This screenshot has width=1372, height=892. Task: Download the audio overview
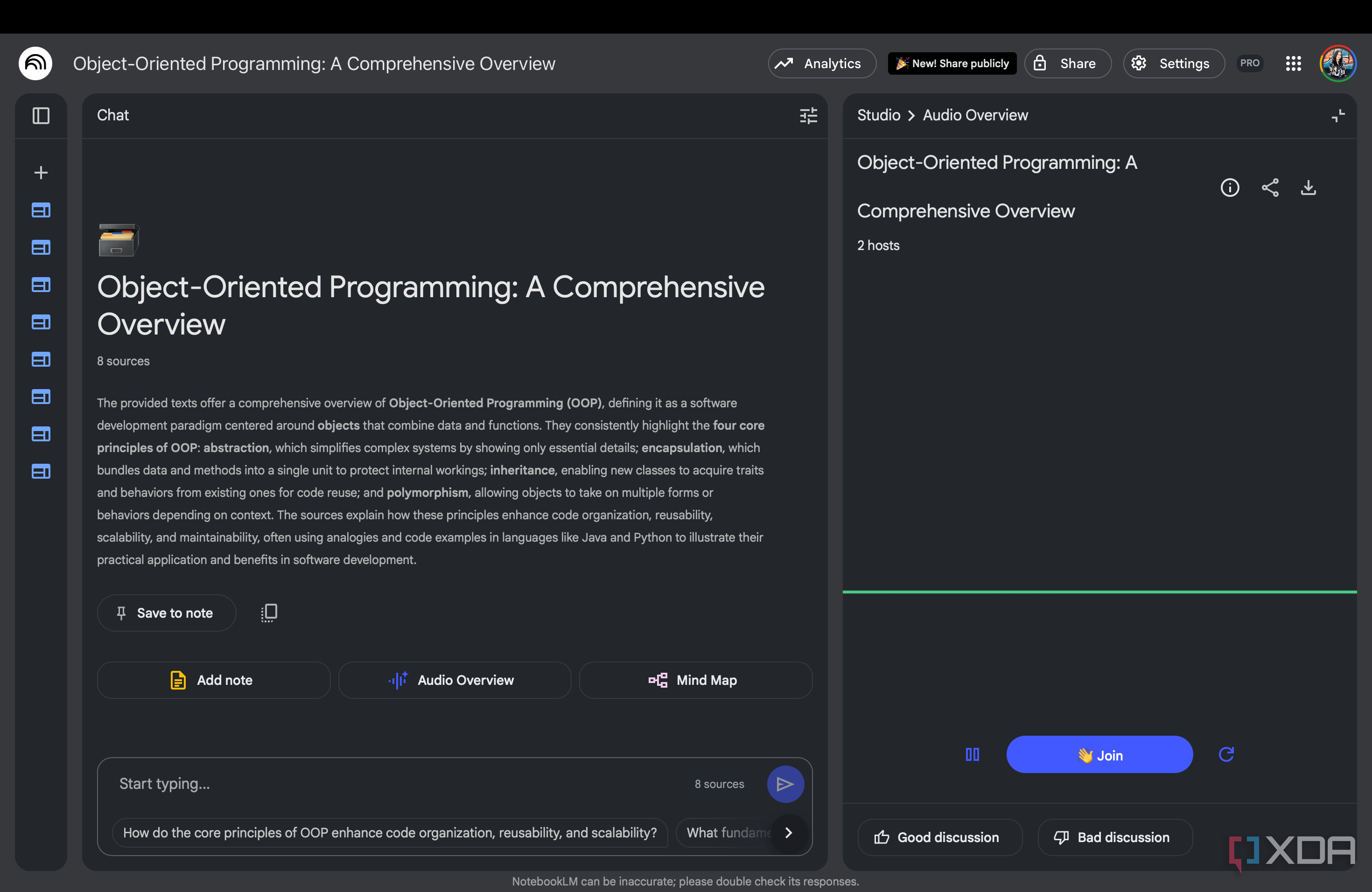[1309, 188]
